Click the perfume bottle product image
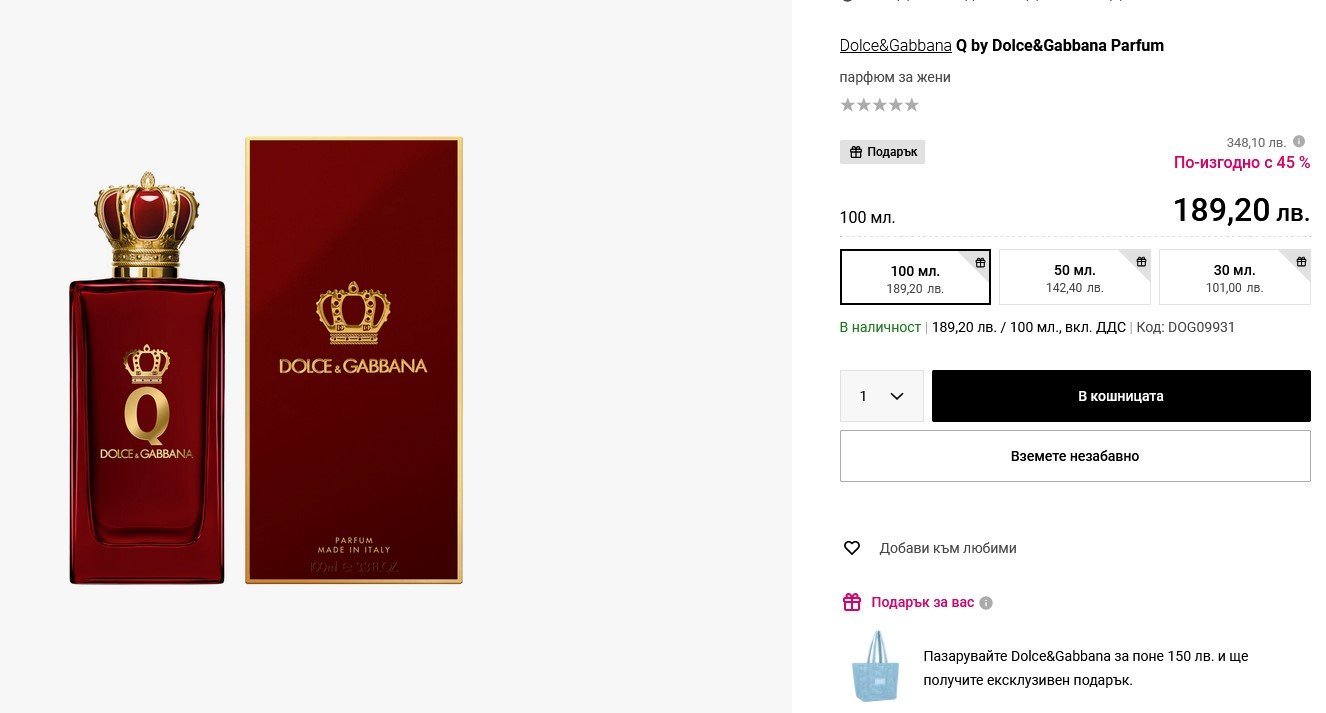Image resolution: width=1326 pixels, height=713 pixels. pyautogui.click(x=147, y=380)
